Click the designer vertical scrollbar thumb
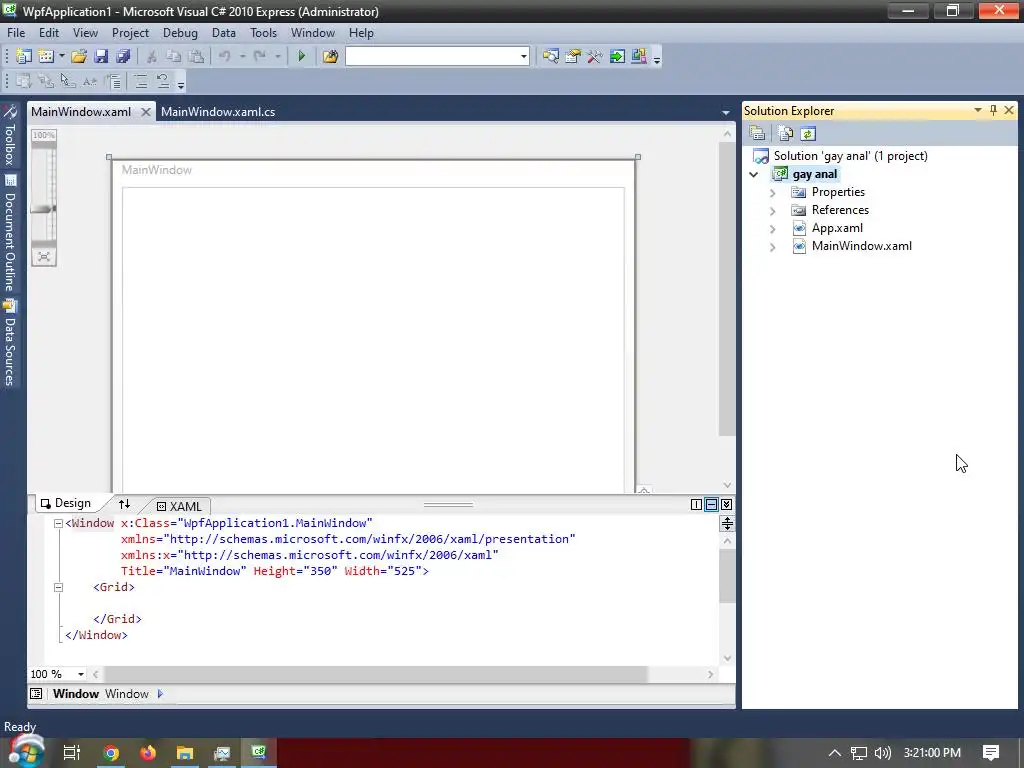 727,289
